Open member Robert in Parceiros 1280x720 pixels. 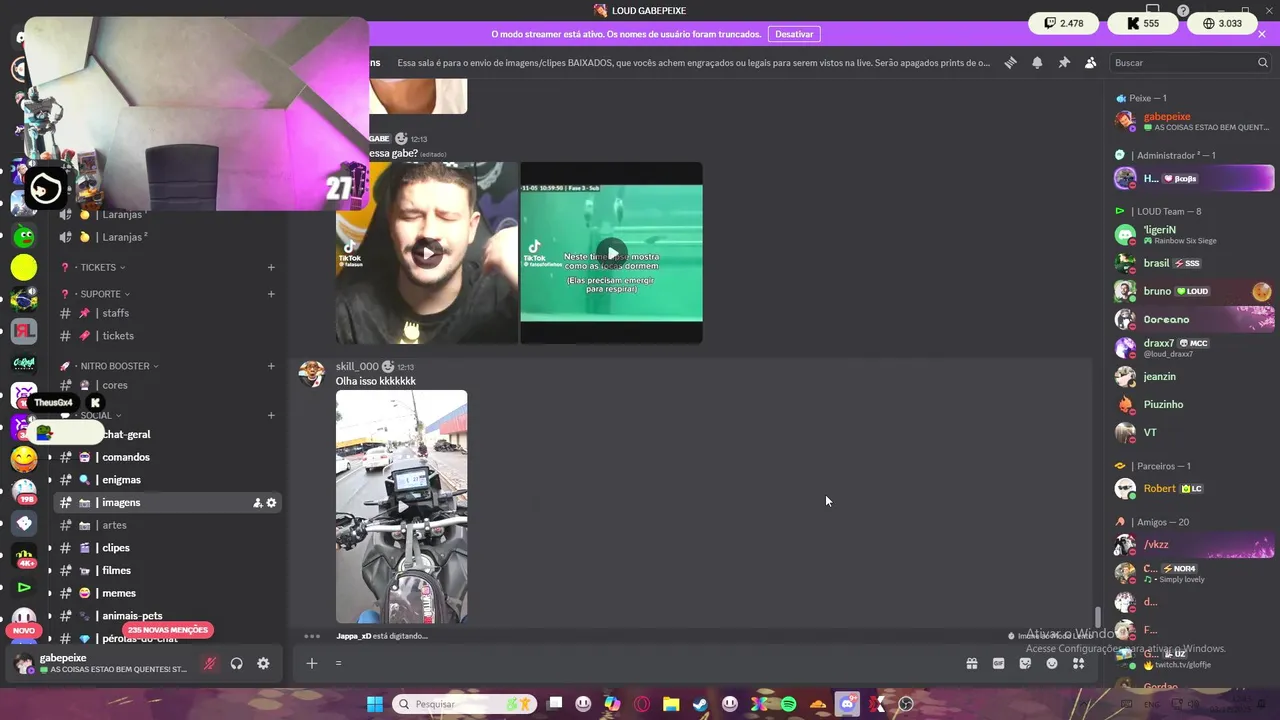1194,489
